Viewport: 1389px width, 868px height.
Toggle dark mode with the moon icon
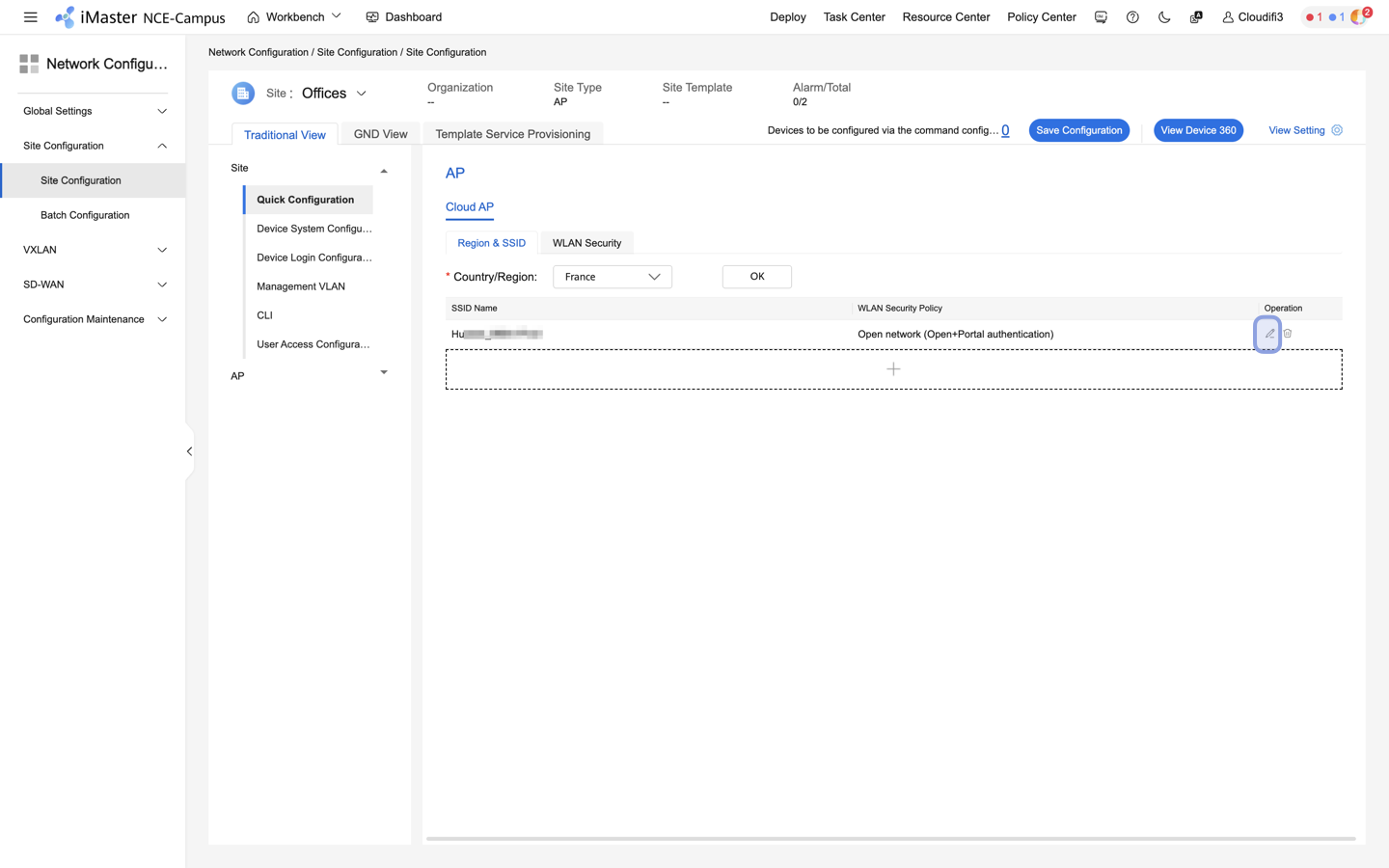coord(1164,17)
